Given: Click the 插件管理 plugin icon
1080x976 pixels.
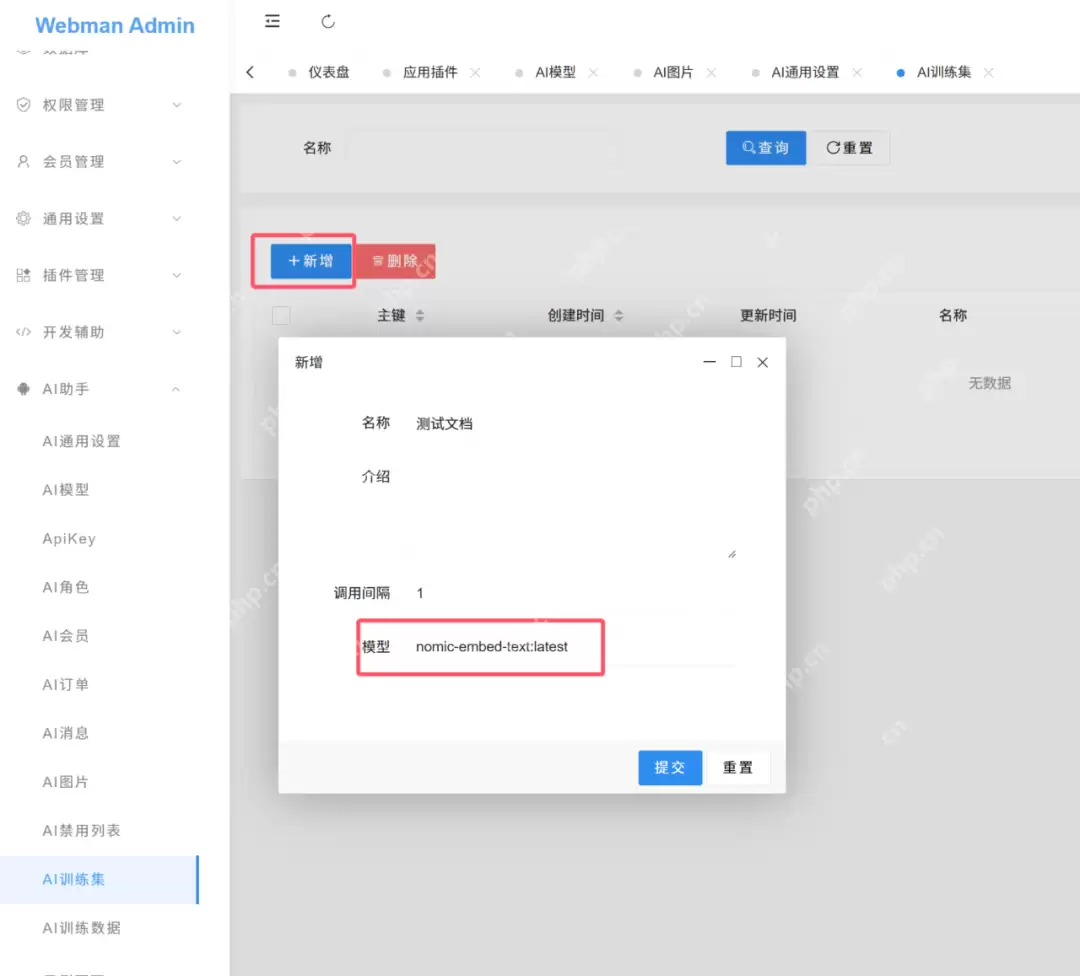Looking at the screenshot, I should (x=24, y=275).
